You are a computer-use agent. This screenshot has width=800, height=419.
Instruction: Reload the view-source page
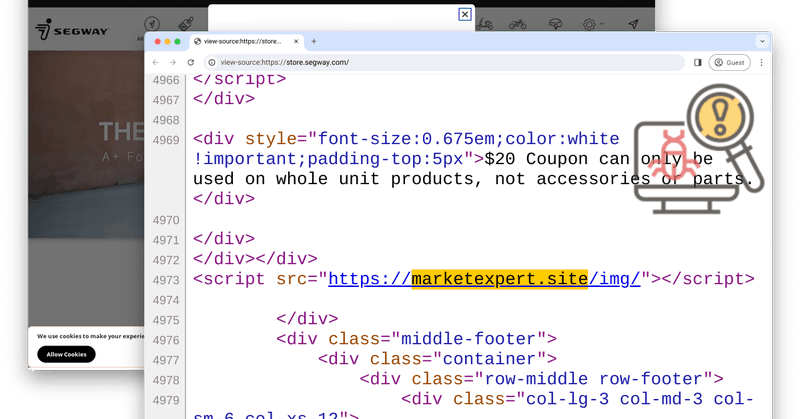click(191, 62)
